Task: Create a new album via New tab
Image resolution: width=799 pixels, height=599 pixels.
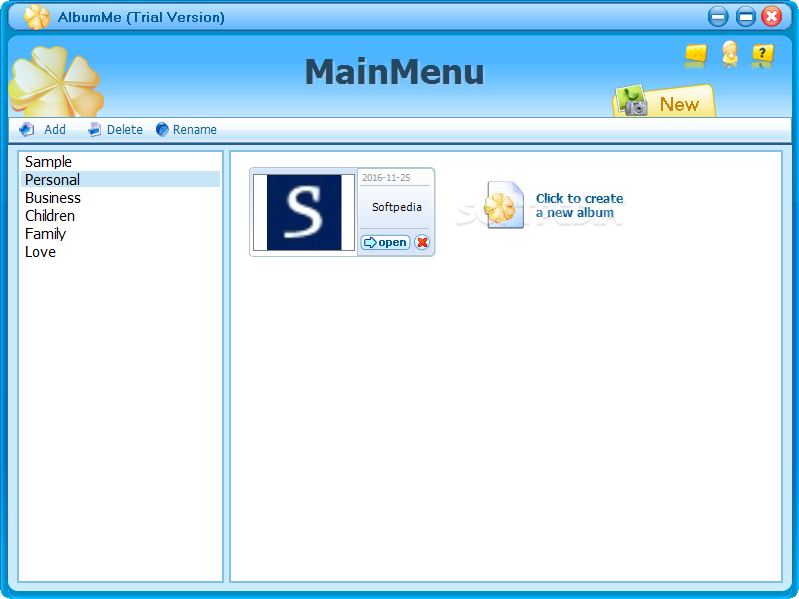Action: coord(664,102)
